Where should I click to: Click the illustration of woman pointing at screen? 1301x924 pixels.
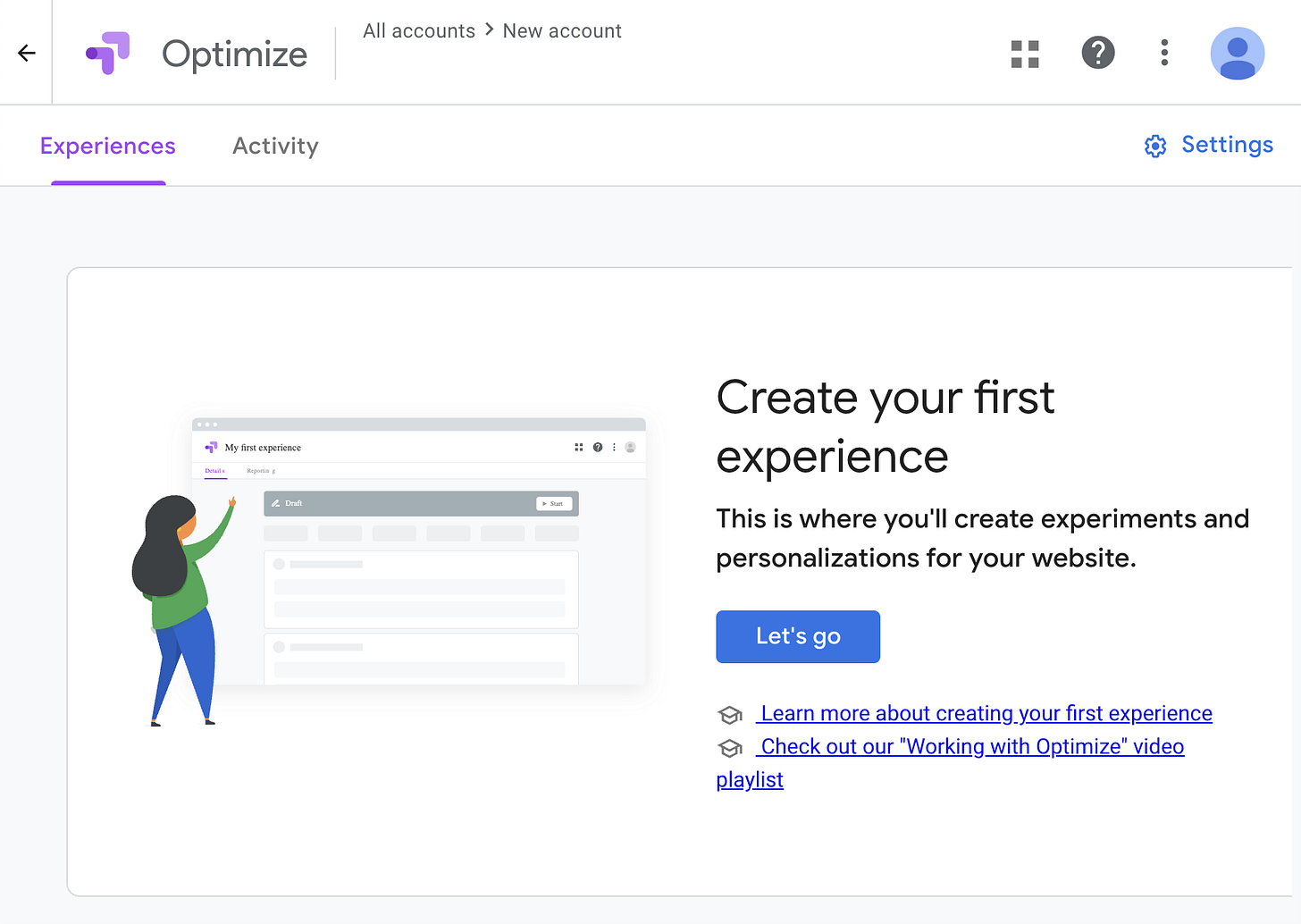point(388,571)
